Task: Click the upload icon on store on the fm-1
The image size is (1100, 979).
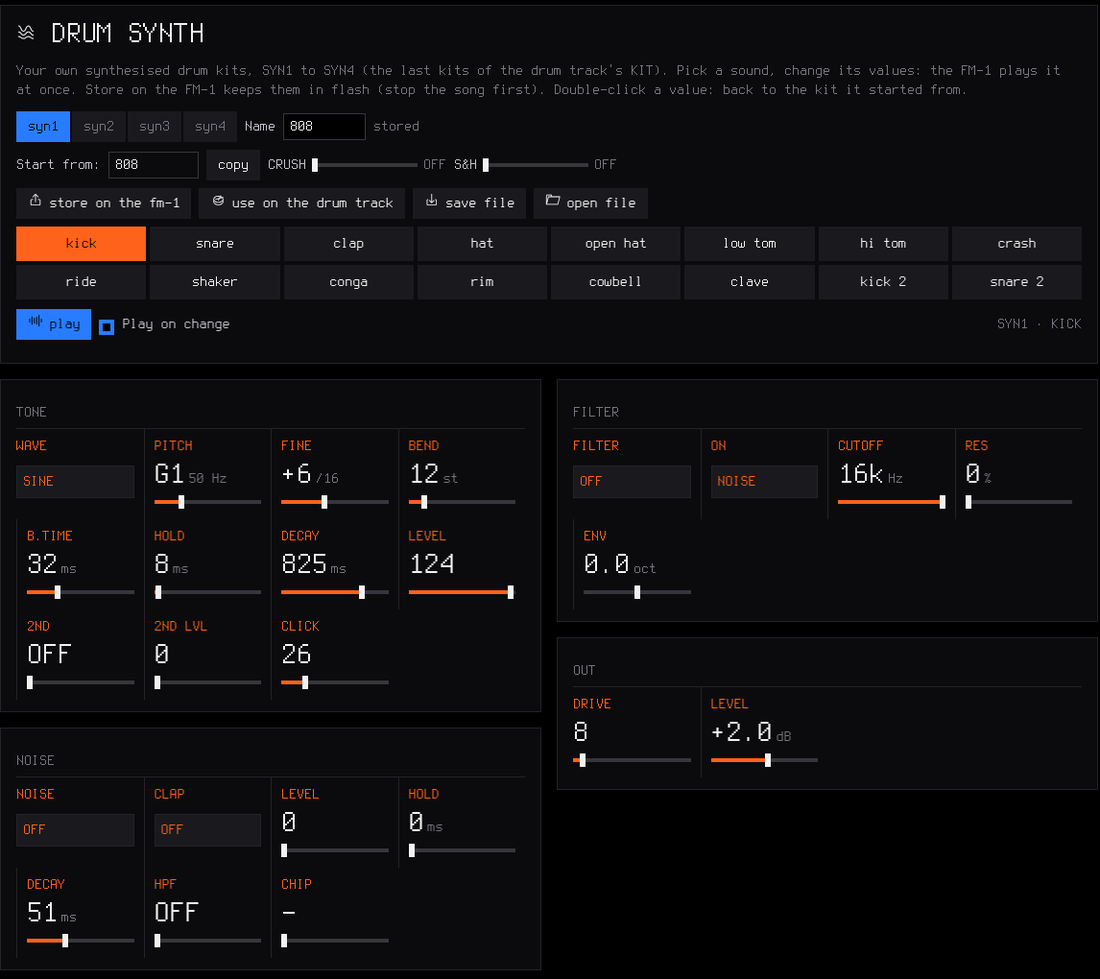Action: point(35,201)
